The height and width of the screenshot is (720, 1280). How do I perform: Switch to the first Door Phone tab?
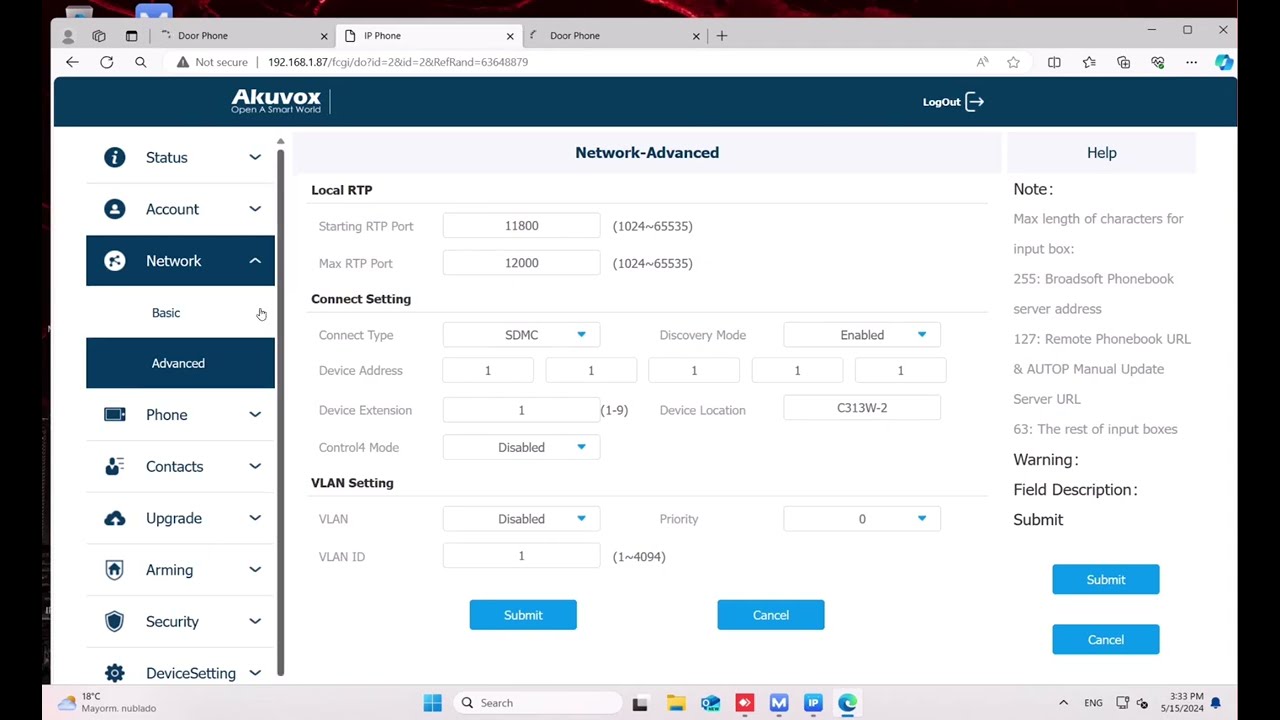[x=245, y=36]
